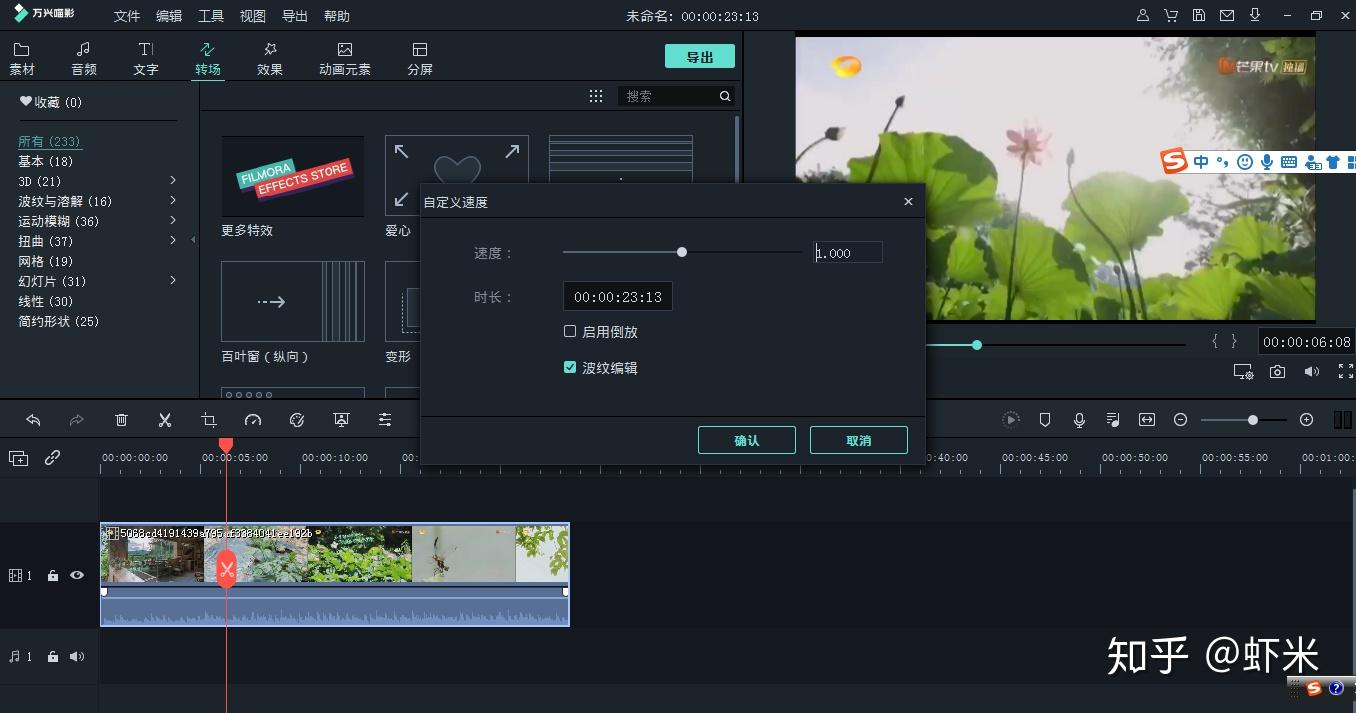Enter fullscreen preview mode
Viewport: 1356px width, 713px height.
coord(1345,372)
